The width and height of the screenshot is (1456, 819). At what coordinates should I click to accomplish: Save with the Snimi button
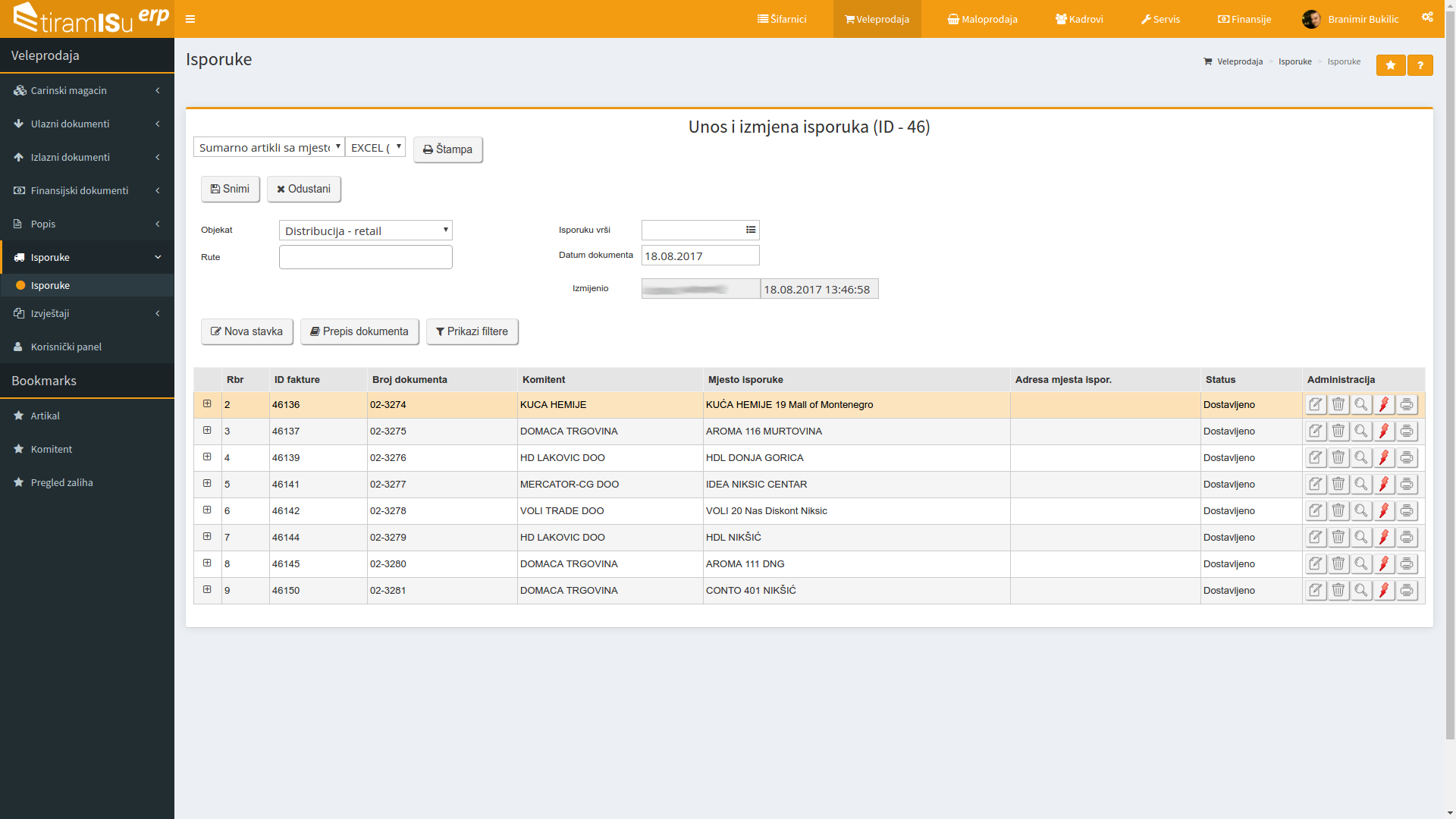click(230, 189)
